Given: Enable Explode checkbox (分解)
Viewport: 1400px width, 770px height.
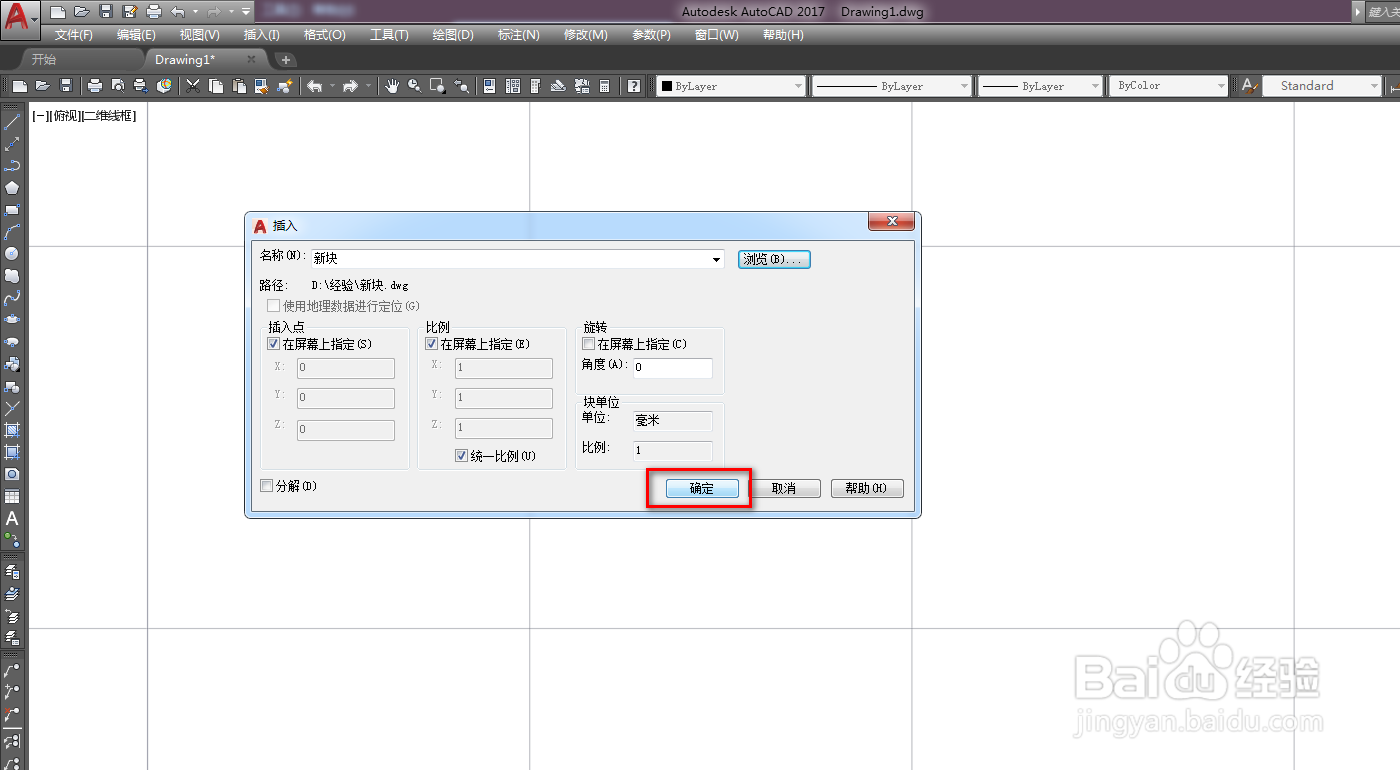Looking at the screenshot, I should pyautogui.click(x=266, y=486).
